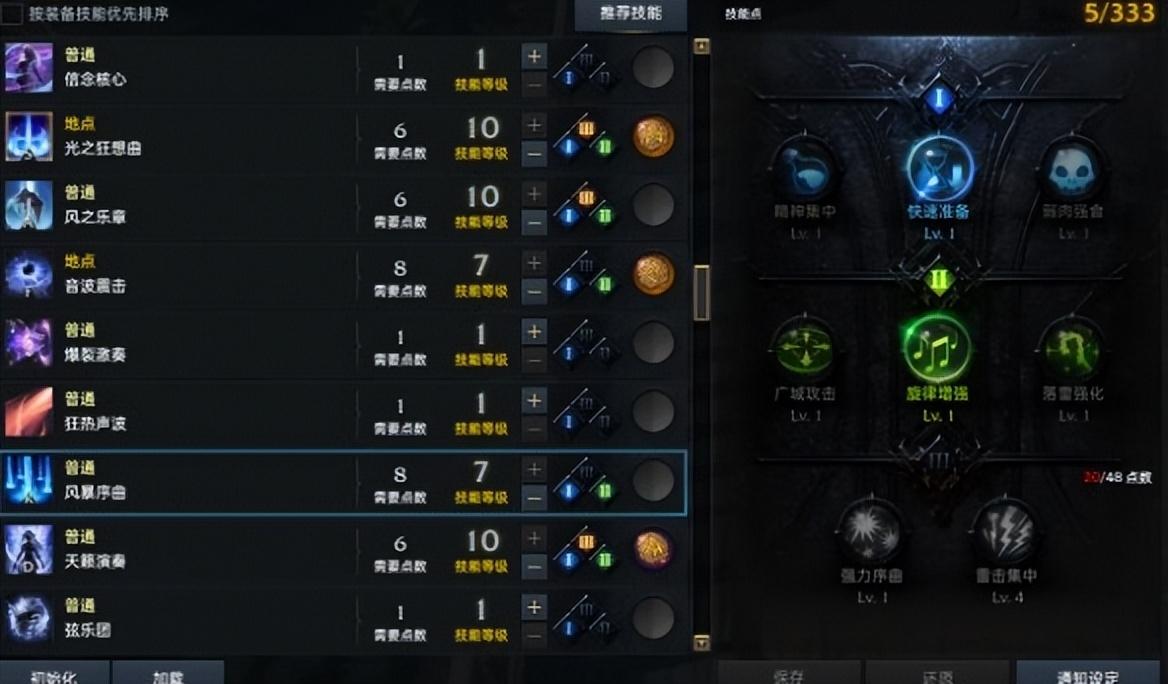Lower 风暴序曲 skill level with minus button
The height and width of the screenshot is (684, 1168).
tap(534, 498)
